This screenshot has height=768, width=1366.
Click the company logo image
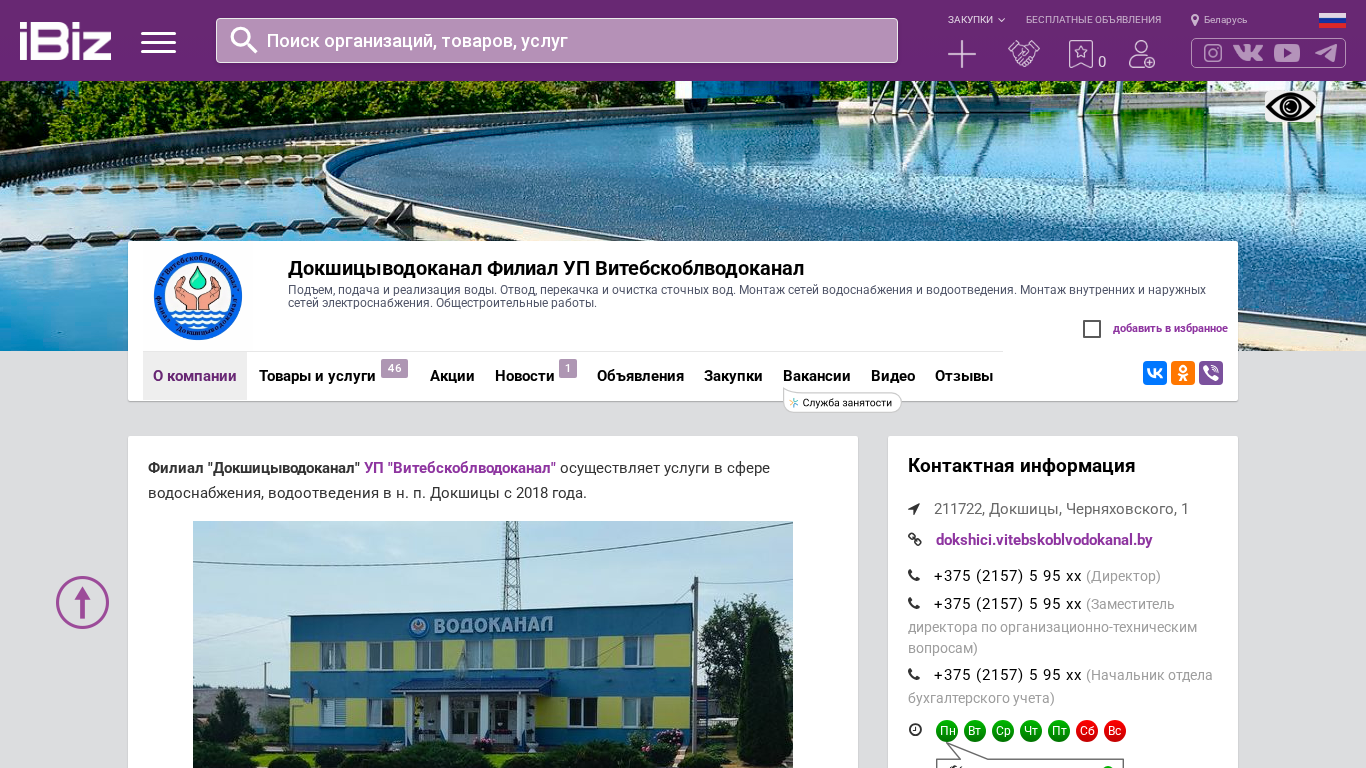pyautogui.click(x=198, y=296)
